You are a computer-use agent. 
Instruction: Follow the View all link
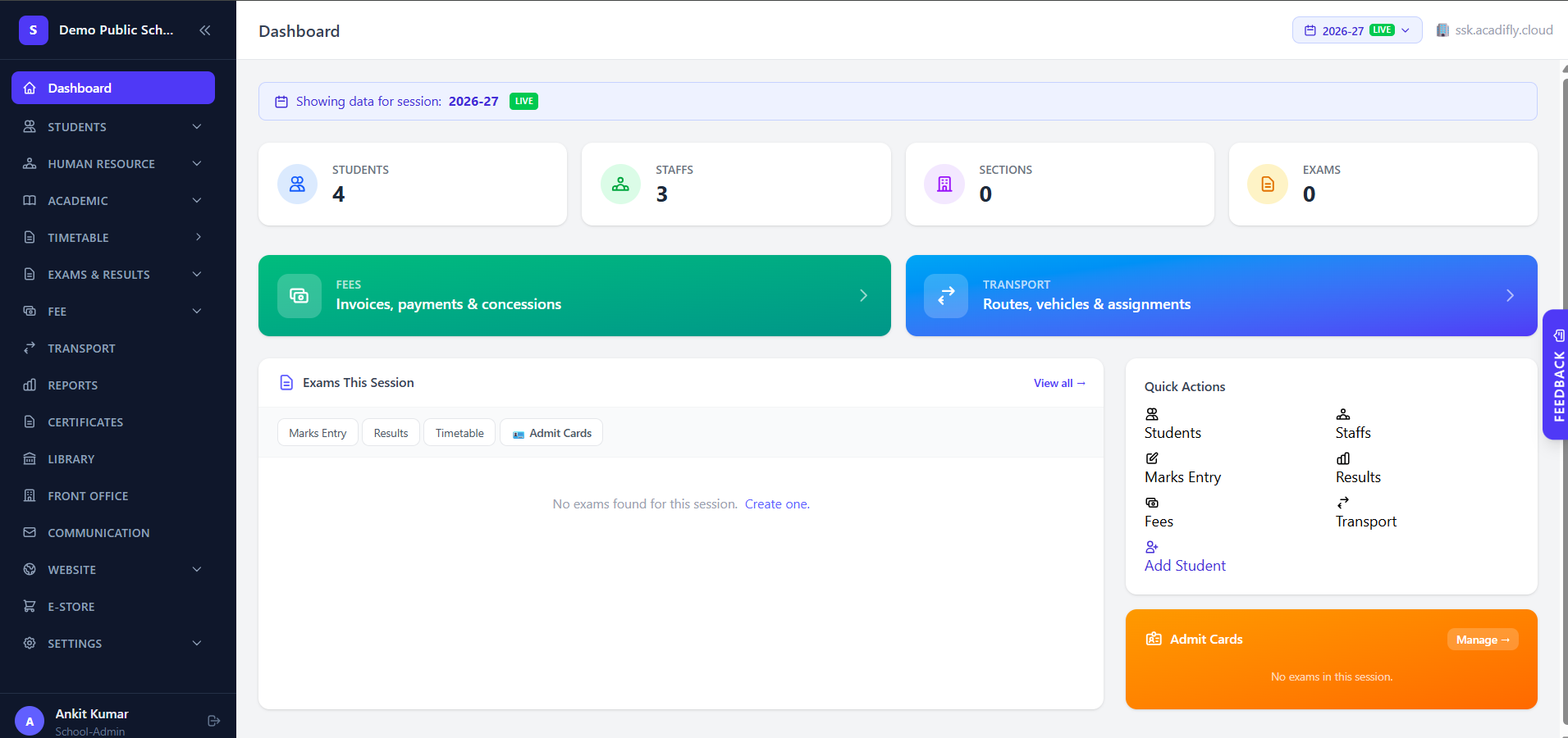[1059, 383]
